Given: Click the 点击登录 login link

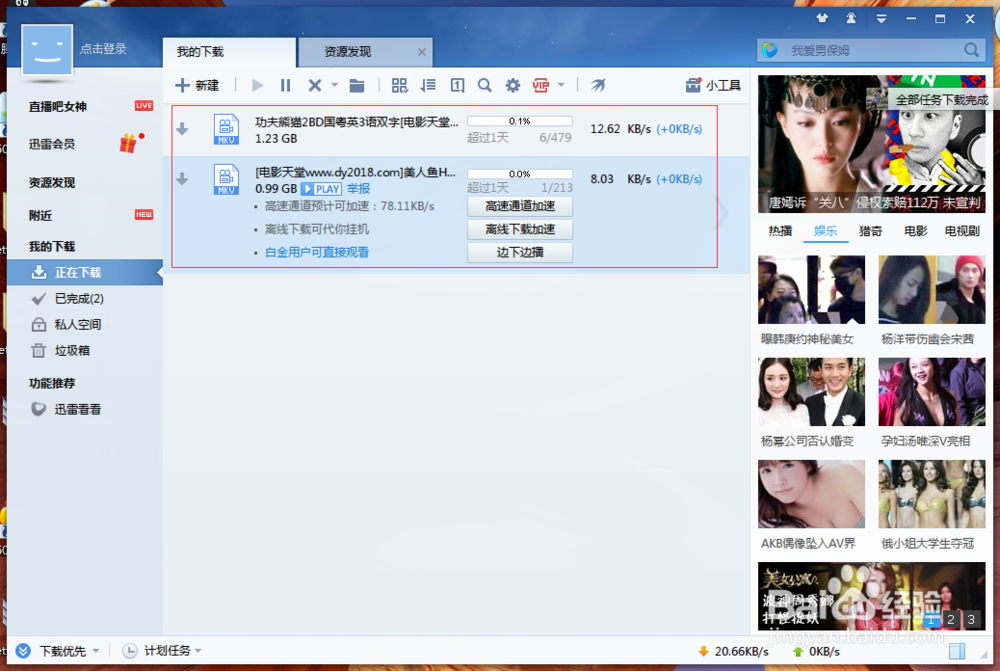Looking at the screenshot, I should click(103, 48).
